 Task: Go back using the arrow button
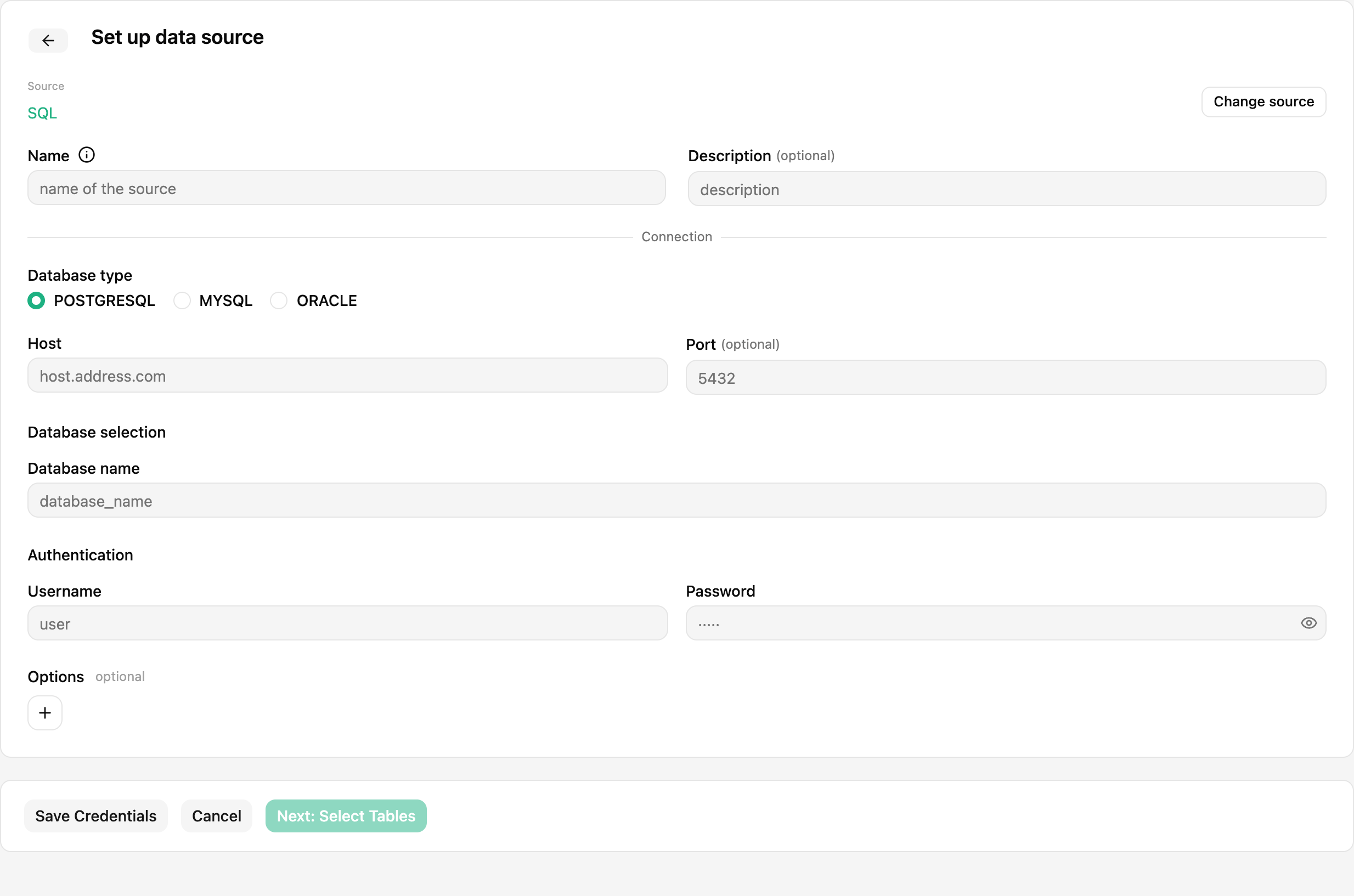(x=48, y=41)
